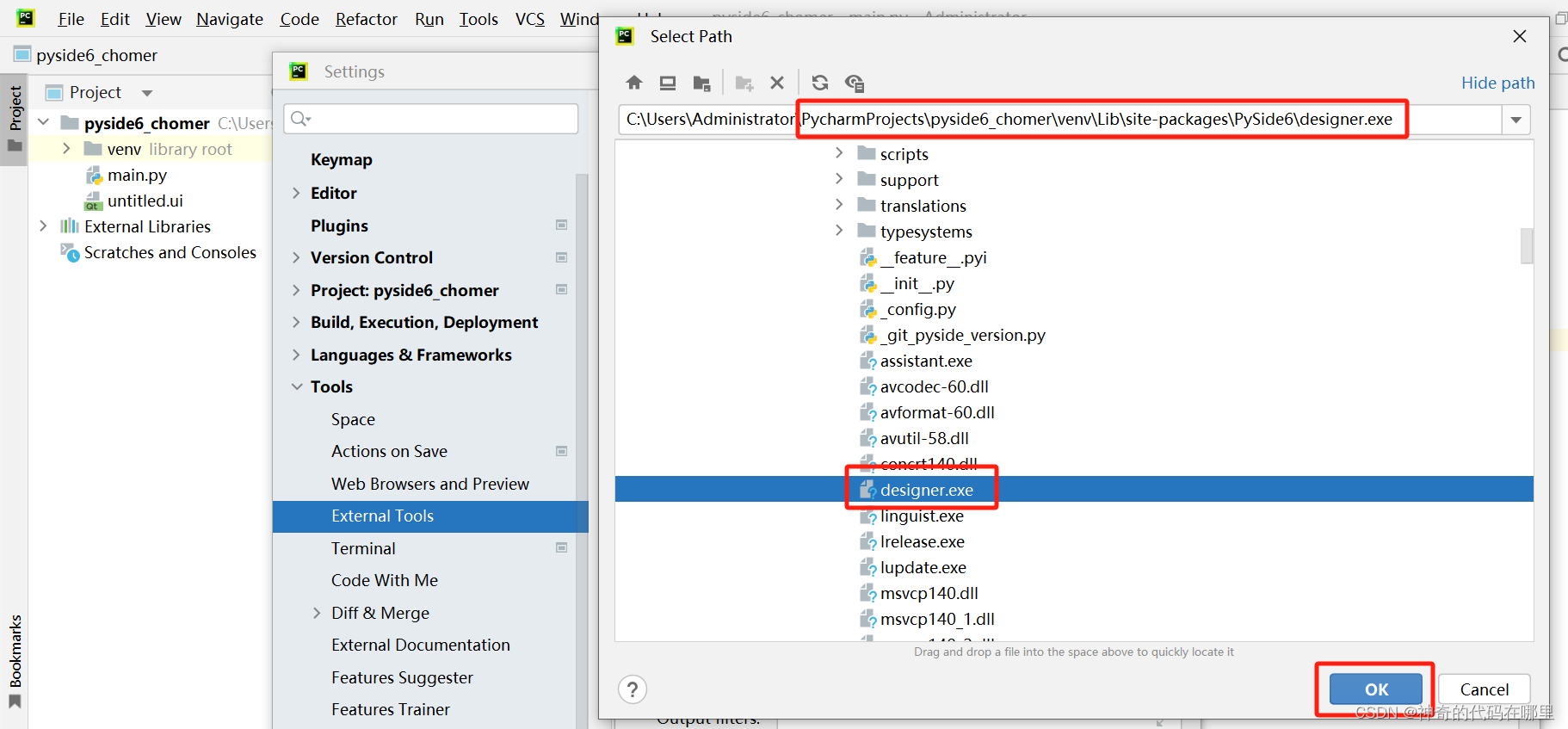Click Hide path link
The height and width of the screenshot is (729, 1568).
point(1497,83)
